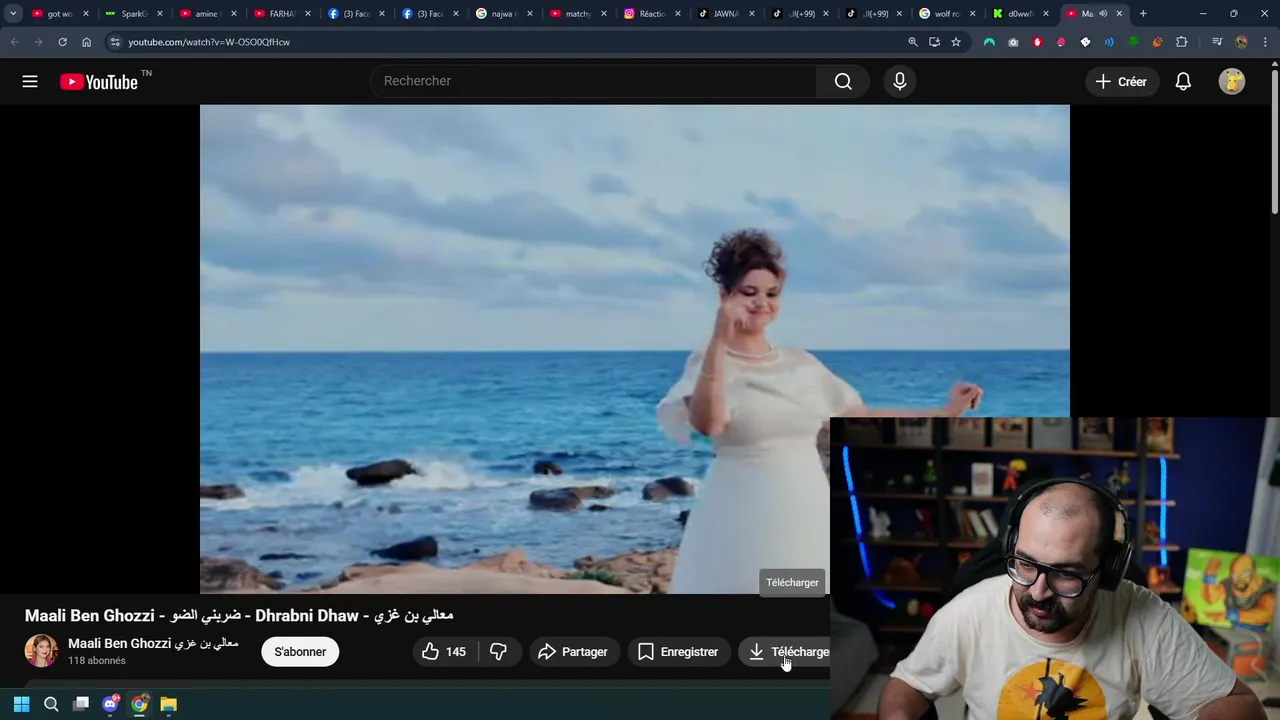Click the '118 abonnés' subscriber count text

pos(97,661)
